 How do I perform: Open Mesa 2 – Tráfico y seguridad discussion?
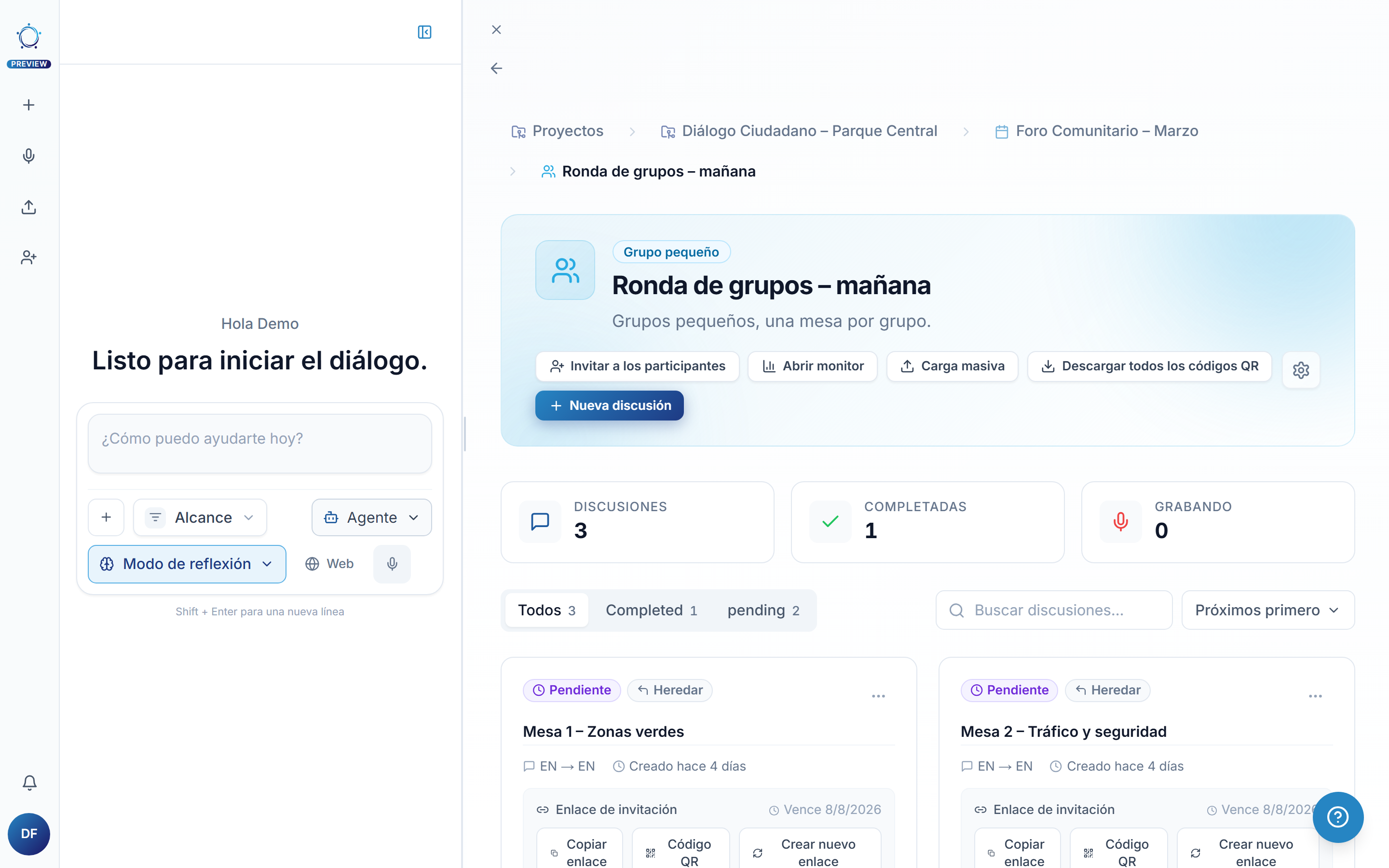tap(1063, 732)
